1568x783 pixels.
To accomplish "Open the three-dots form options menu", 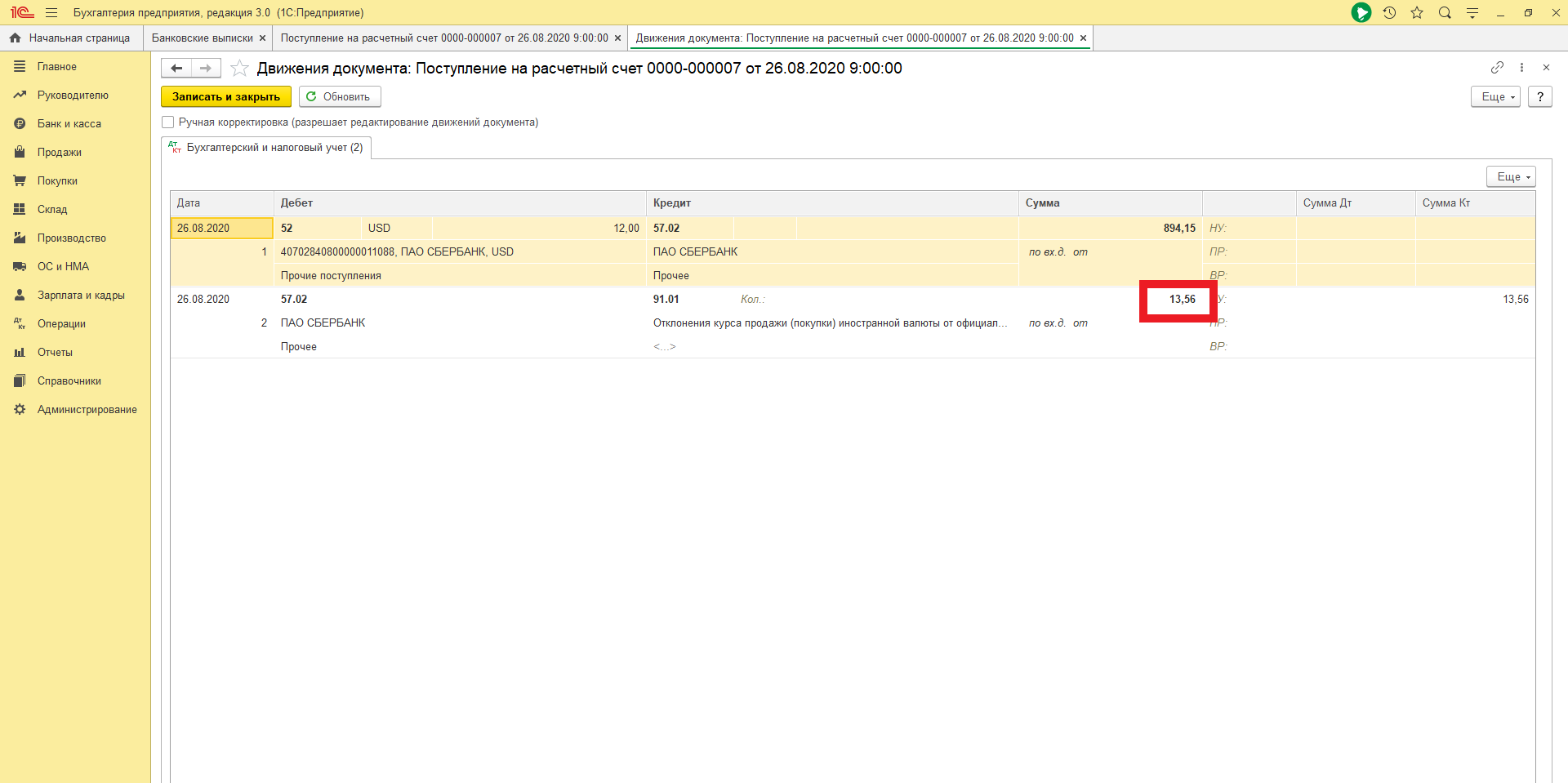I will pyautogui.click(x=1521, y=67).
